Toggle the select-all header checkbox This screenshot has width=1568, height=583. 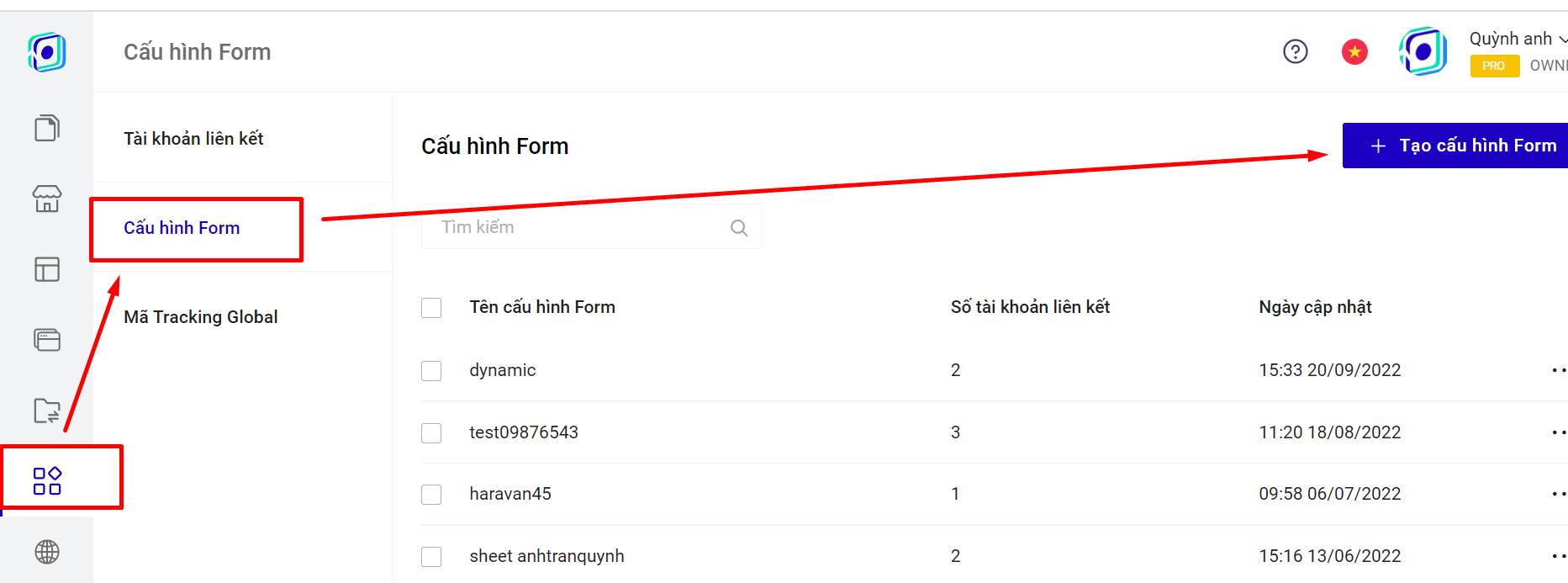pyautogui.click(x=431, y=308)
